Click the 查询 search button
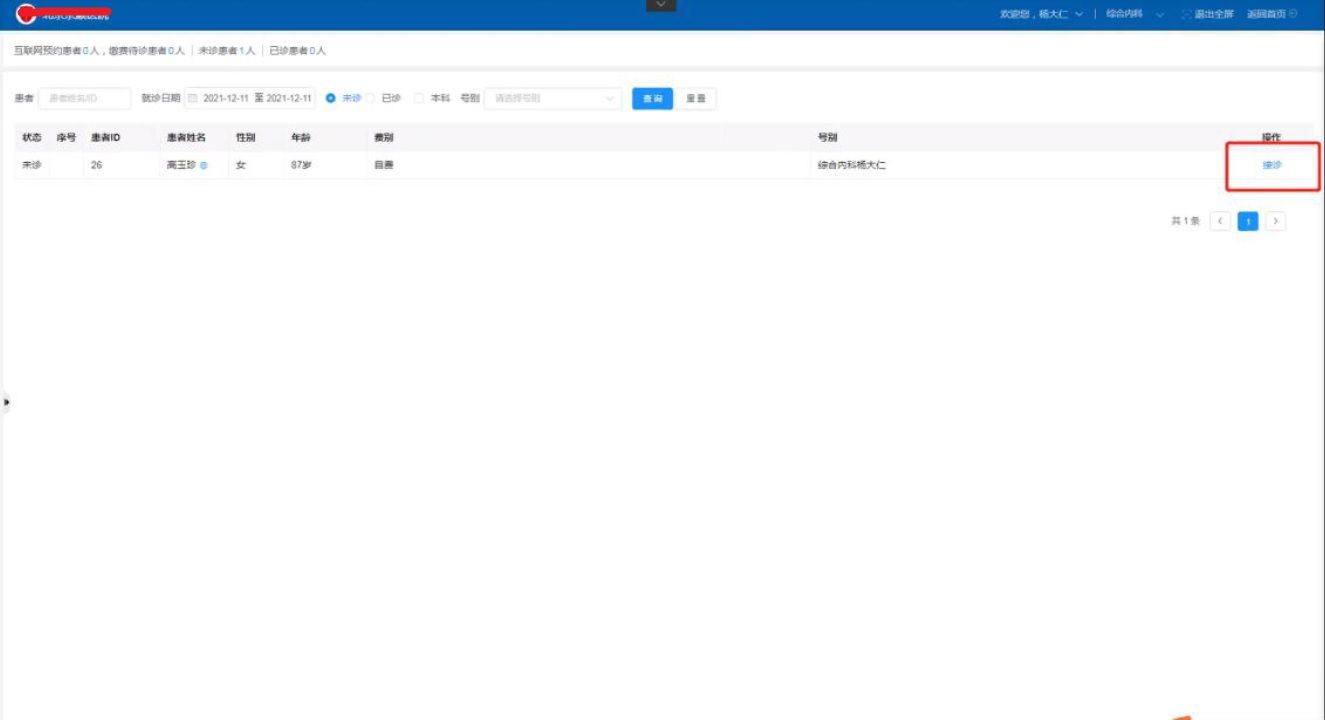The height and width of the screenshot is (720, 1325). [x=652, y=99]
